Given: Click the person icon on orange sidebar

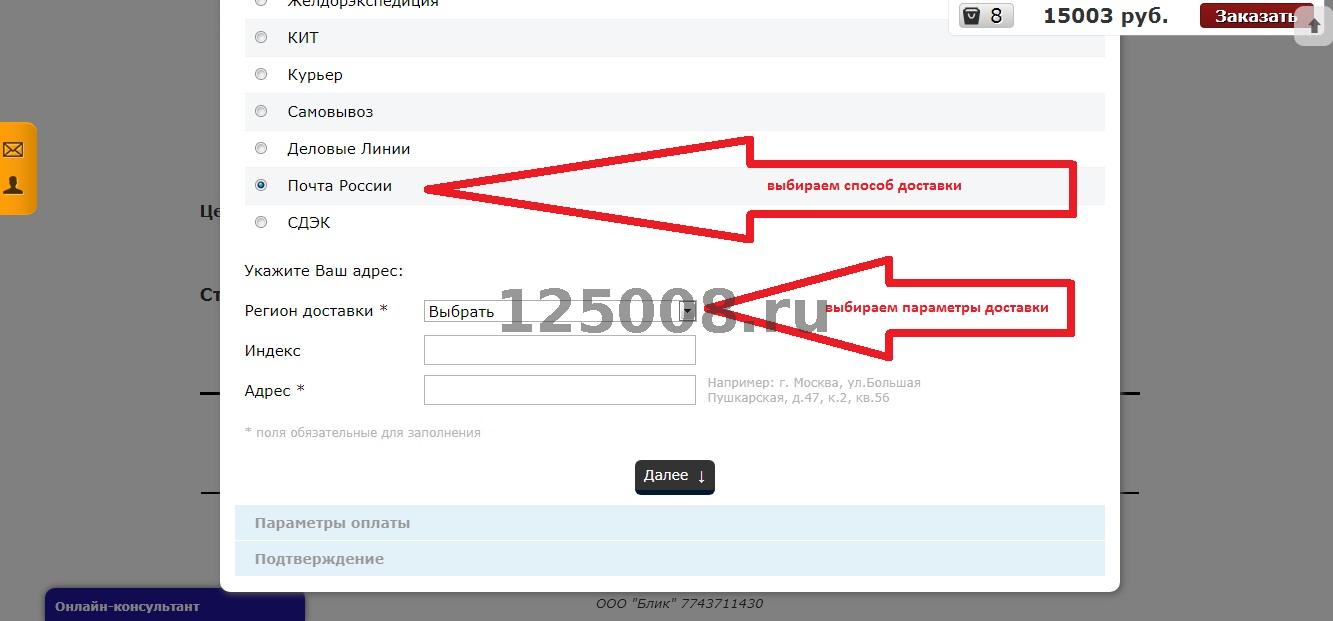Looking at the screenshot, I should (13, 185).
